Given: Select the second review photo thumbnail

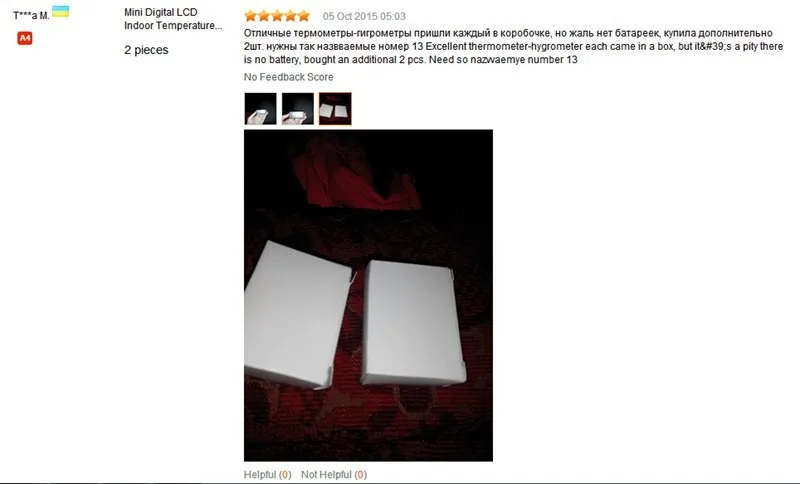Looking at the screenshot, I should (x=298, y=109).
